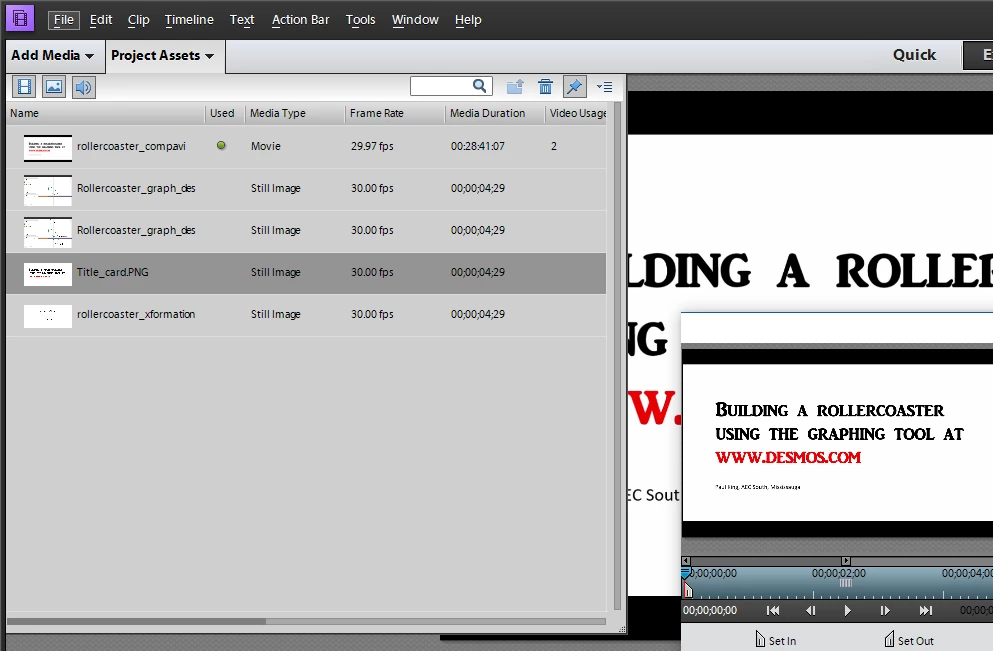Click the rollercoaster_xformation file name
The image size is (993, 651).
click(x=136, y=314)
